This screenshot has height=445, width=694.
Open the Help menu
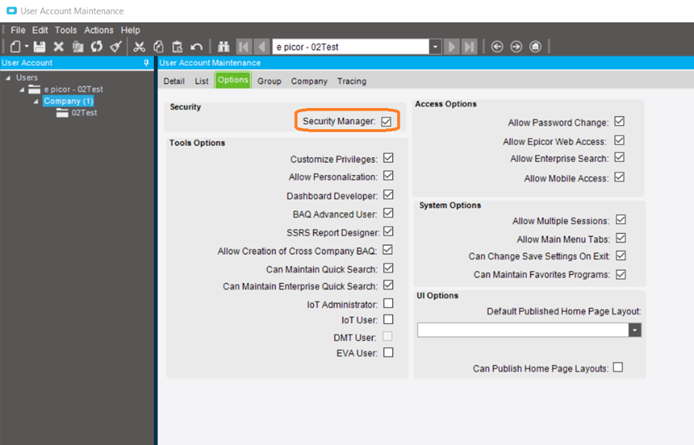click(131, 30)
